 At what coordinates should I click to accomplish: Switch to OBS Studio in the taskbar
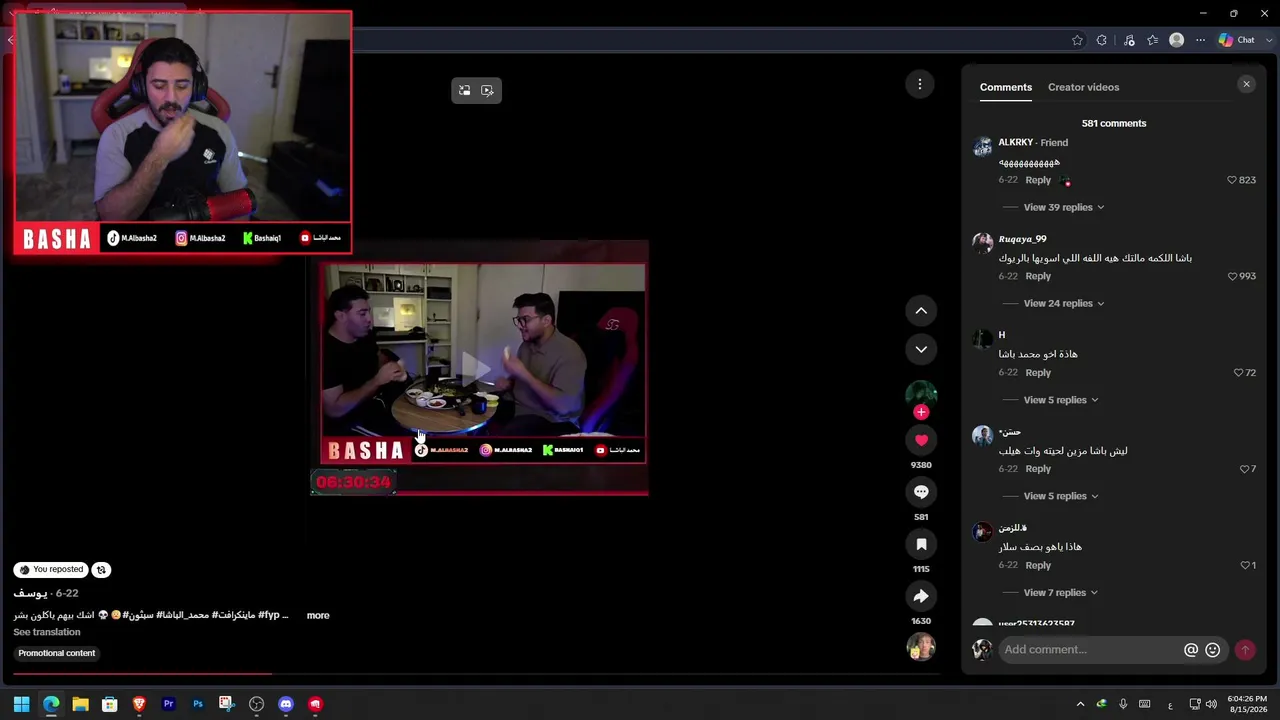click(x=256, y=704)
